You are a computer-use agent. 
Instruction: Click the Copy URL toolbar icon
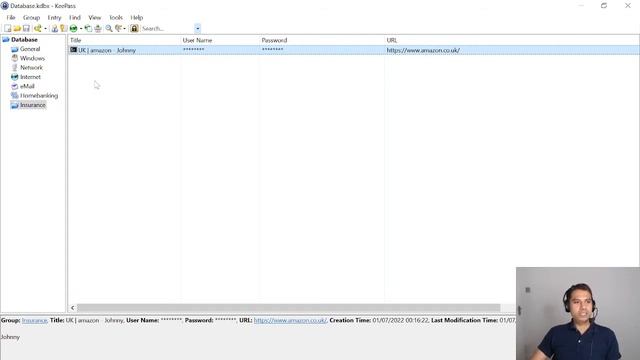tap(88, 28)
